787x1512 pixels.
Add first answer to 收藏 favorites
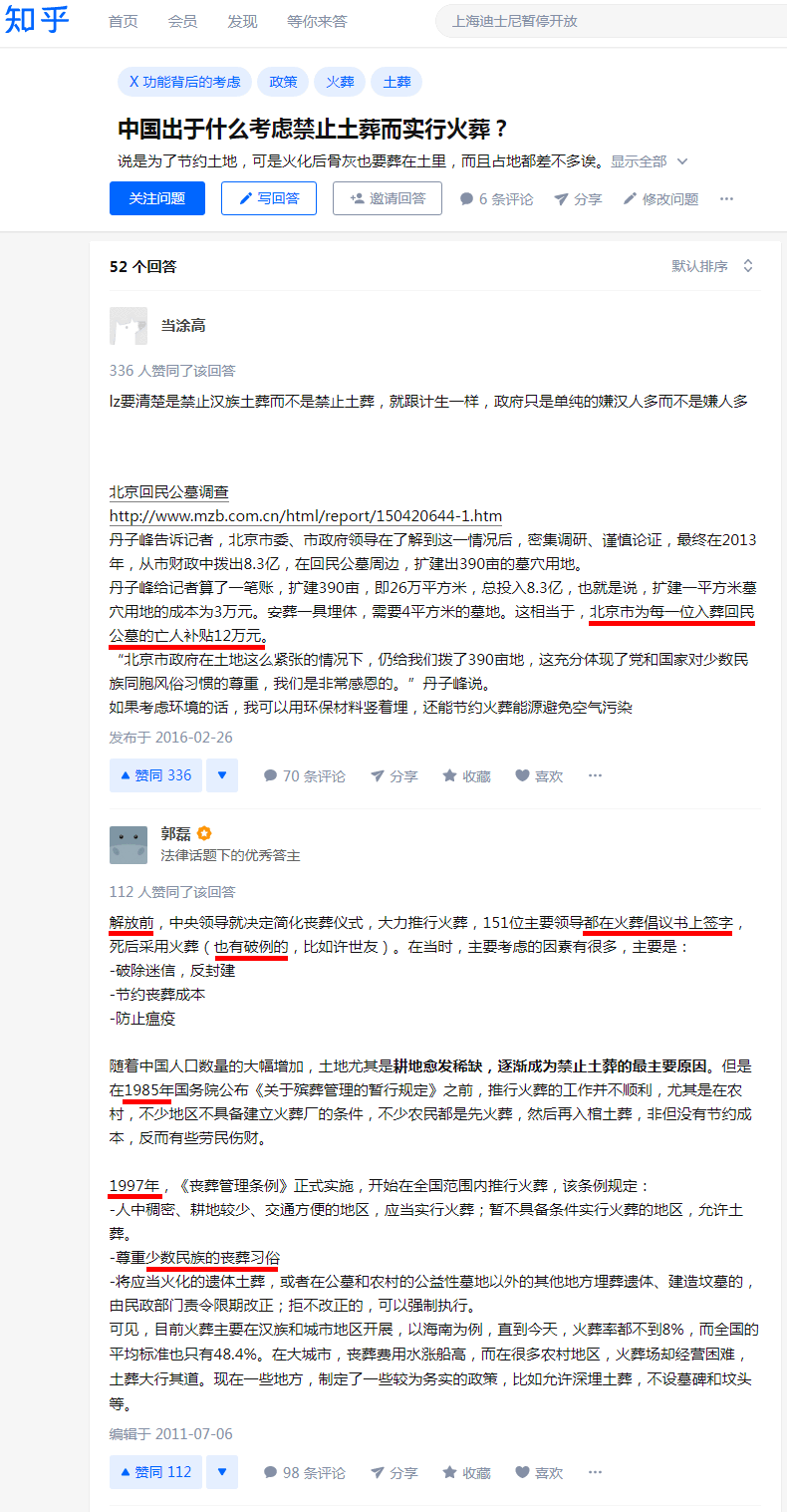pyautogui.click(x=466, y=775)
